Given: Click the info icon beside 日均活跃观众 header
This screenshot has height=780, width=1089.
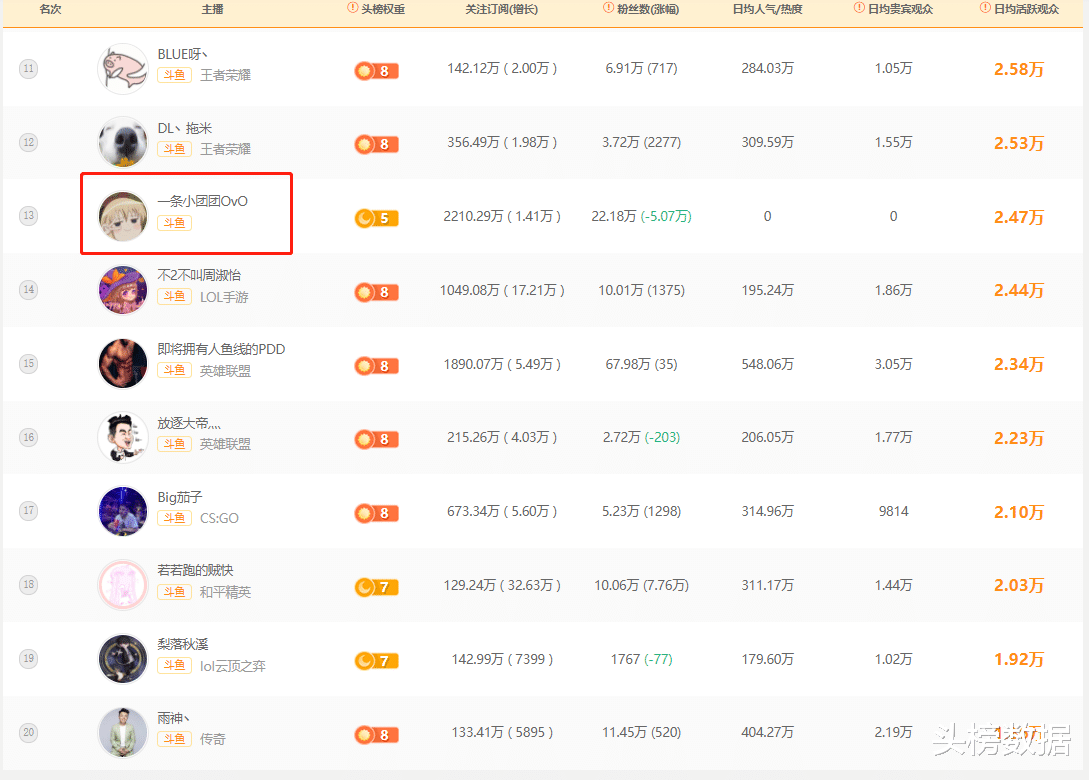Looking at the screenshot, I should (985, 8).
